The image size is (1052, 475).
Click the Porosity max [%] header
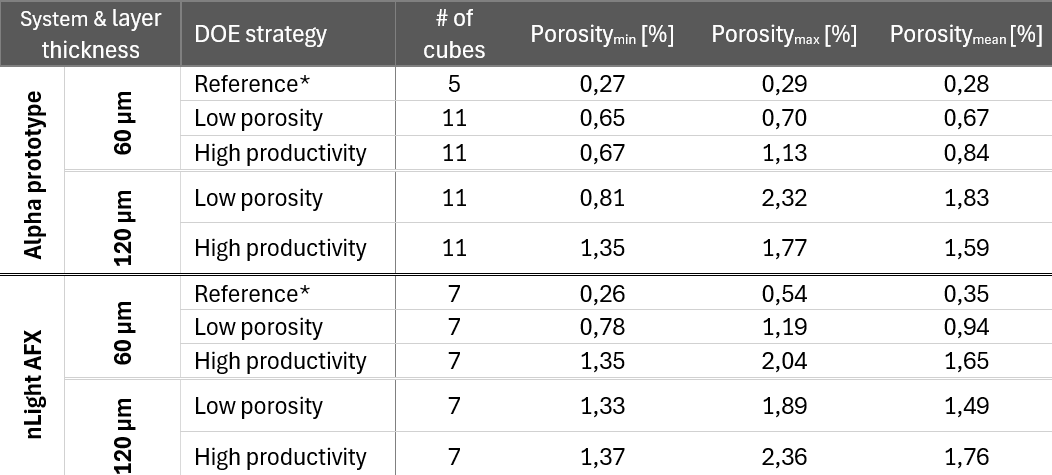[784, 34]
